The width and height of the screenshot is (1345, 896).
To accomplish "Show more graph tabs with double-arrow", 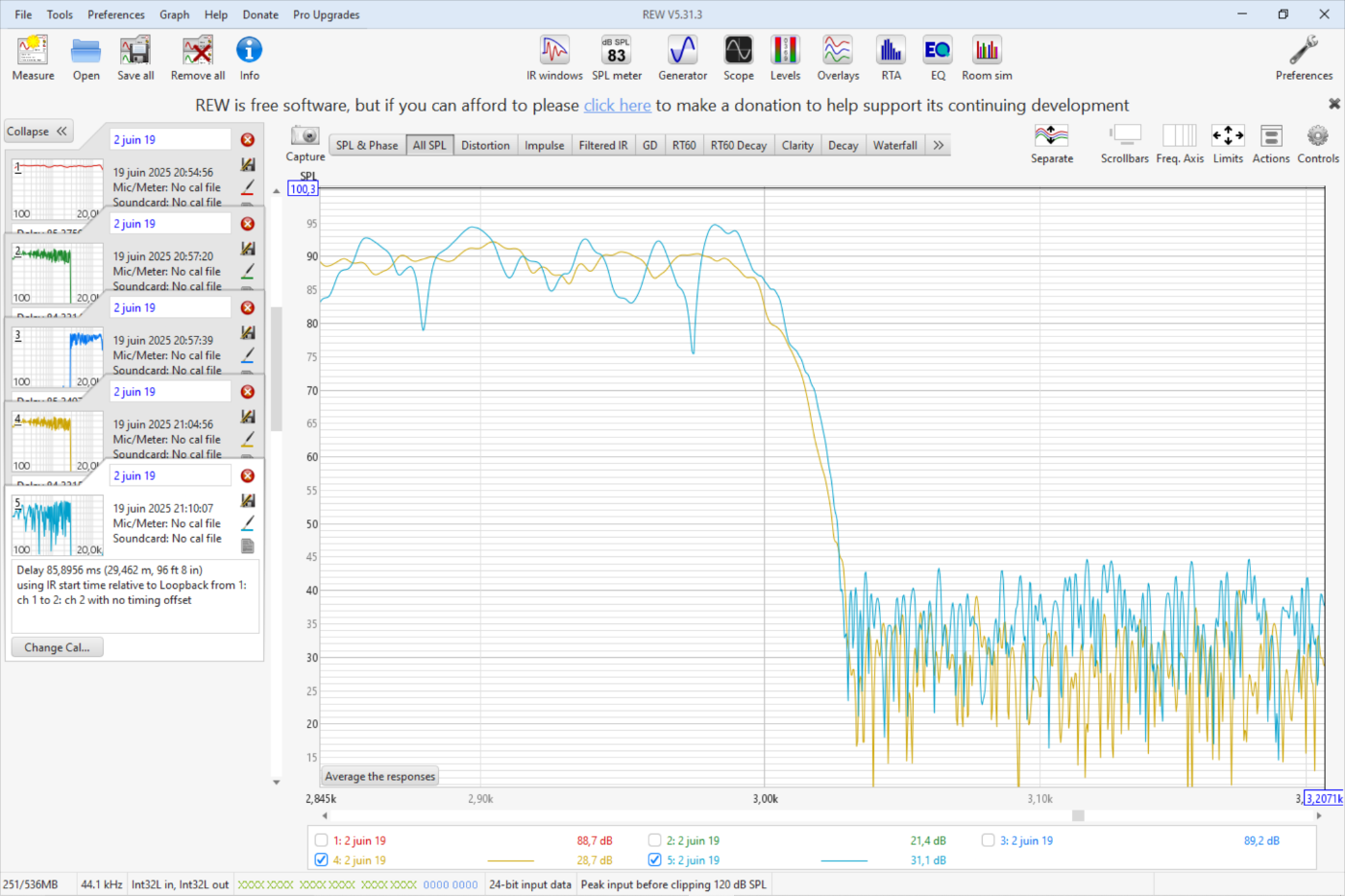I will tap(939, 146).
